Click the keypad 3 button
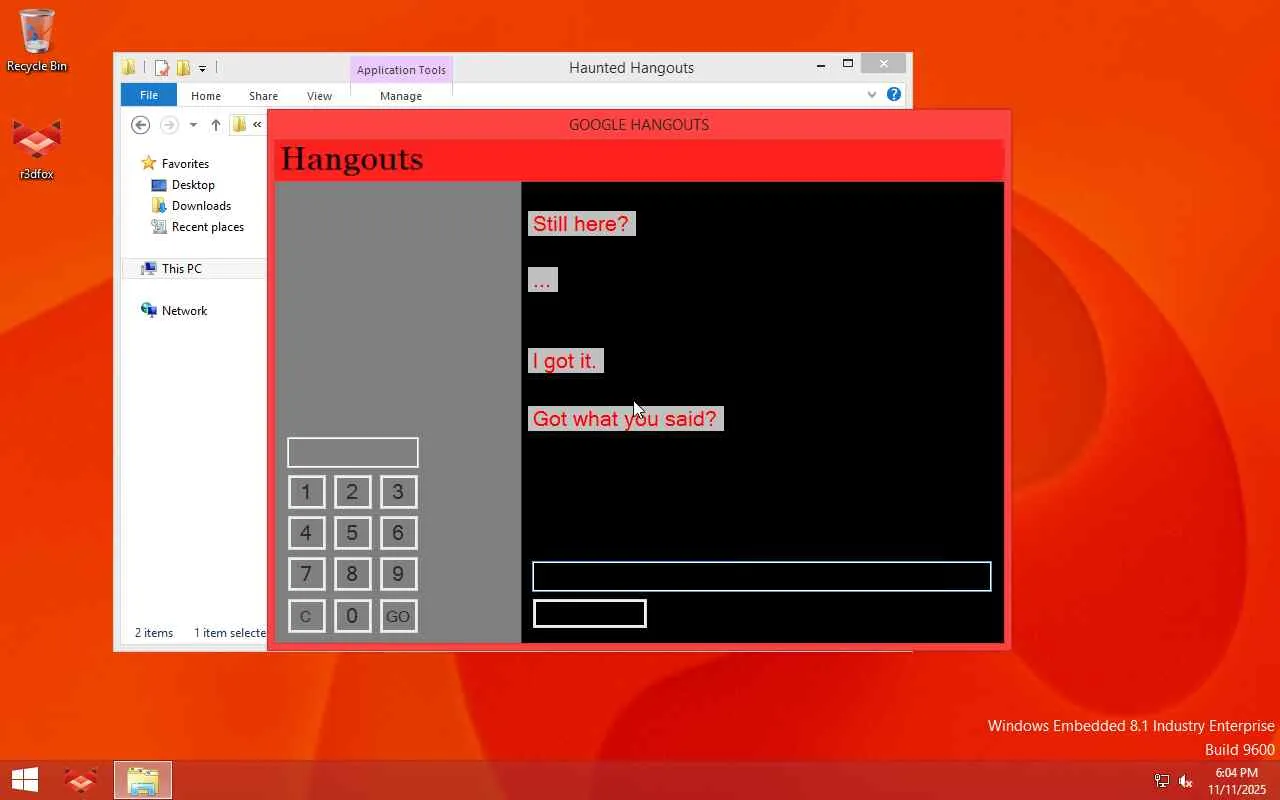The image size is (1280, 800). coord(398,492)
